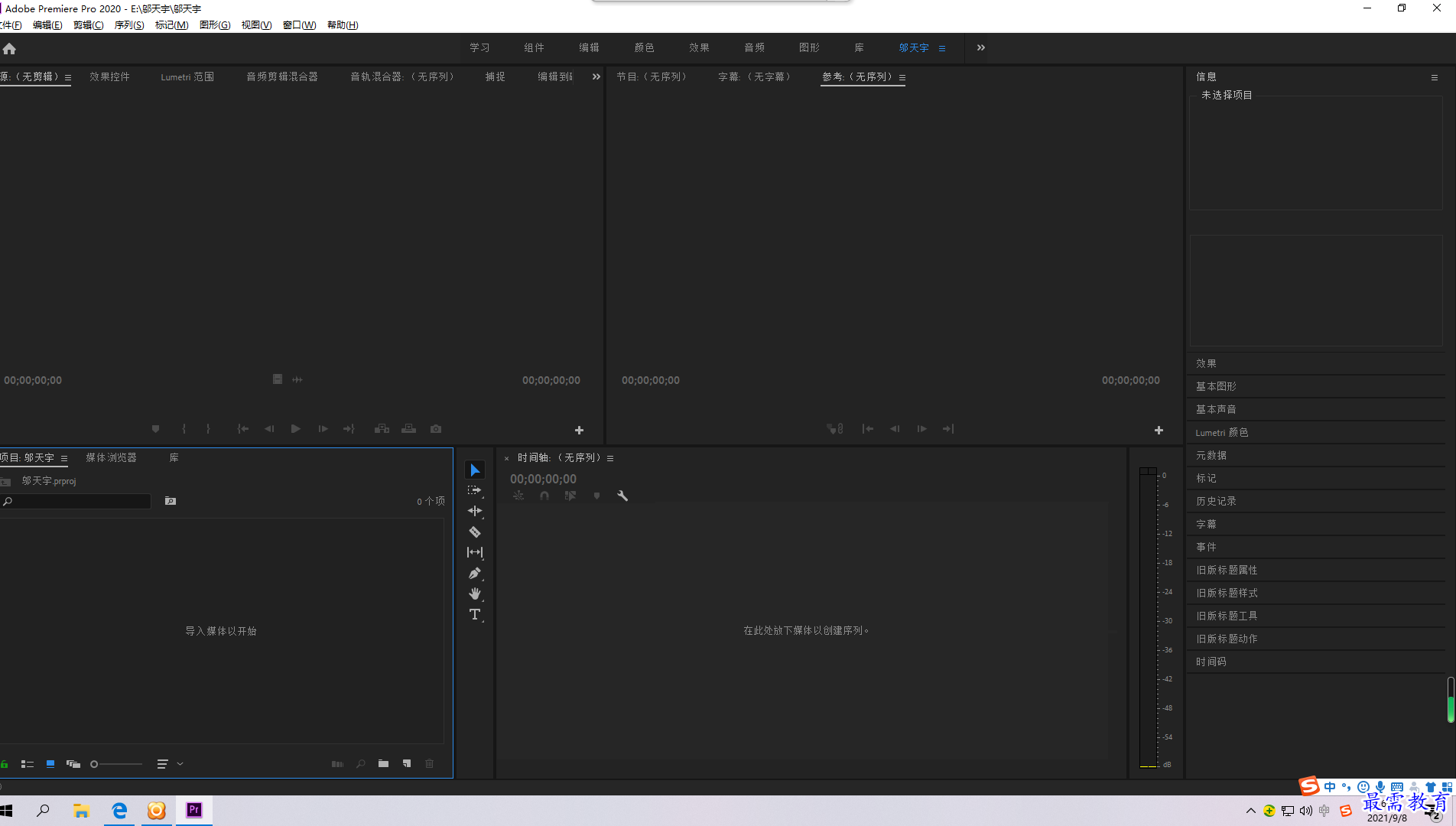Click the Clear trash icon
This screenshot has height=826, width=1456.
point(430,764)
